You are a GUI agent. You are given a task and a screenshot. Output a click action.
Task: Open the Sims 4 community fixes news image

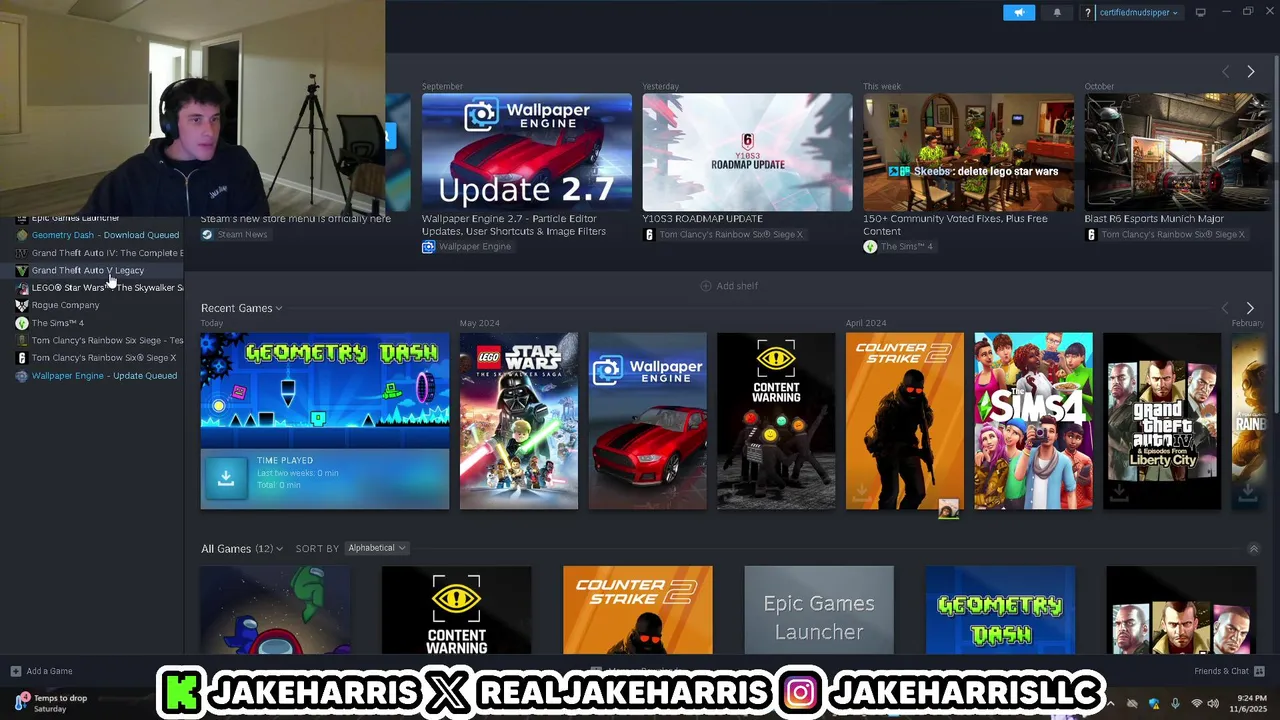(968, 152)
